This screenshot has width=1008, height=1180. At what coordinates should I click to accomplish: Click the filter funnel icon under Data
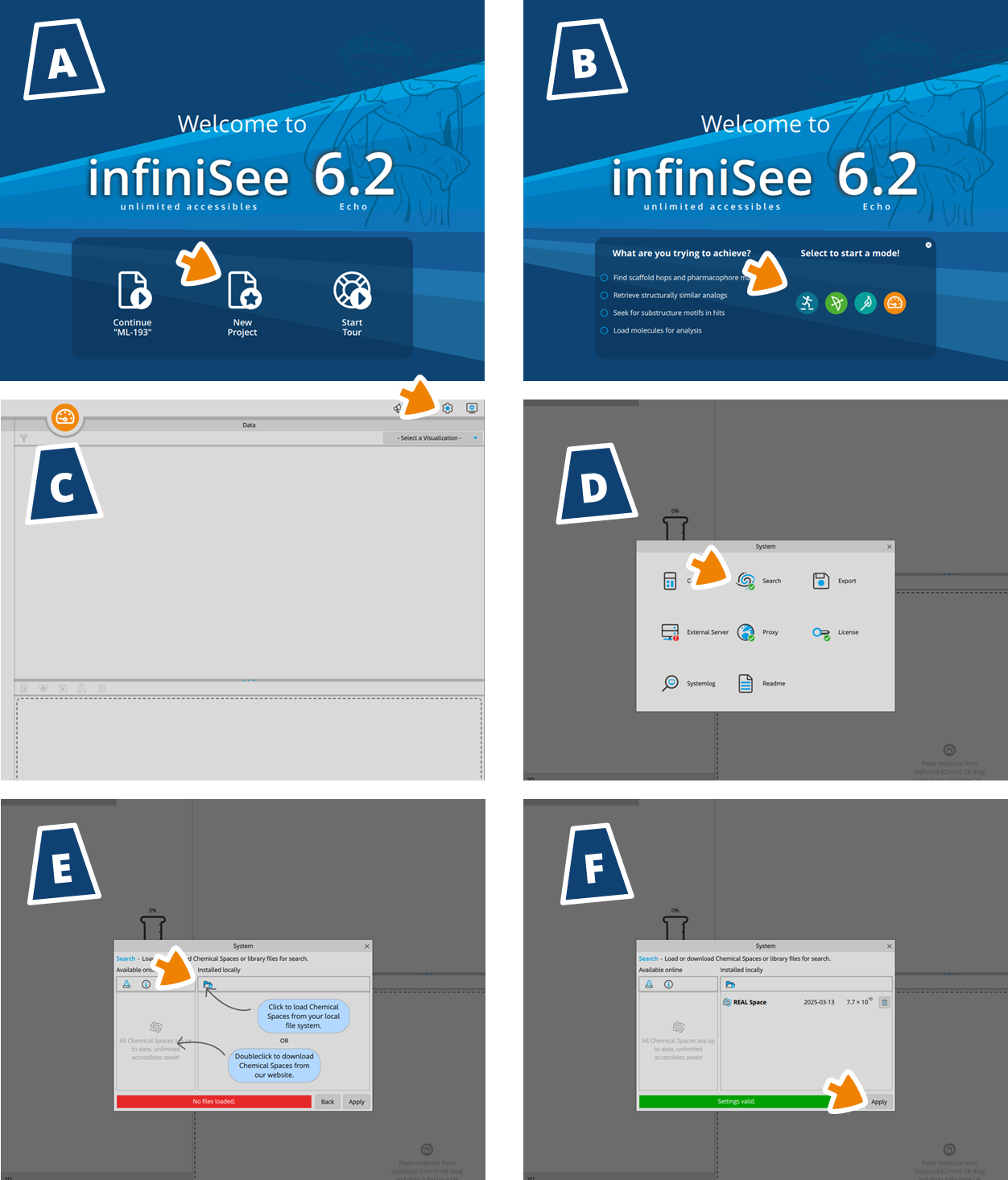click(23, 438)
